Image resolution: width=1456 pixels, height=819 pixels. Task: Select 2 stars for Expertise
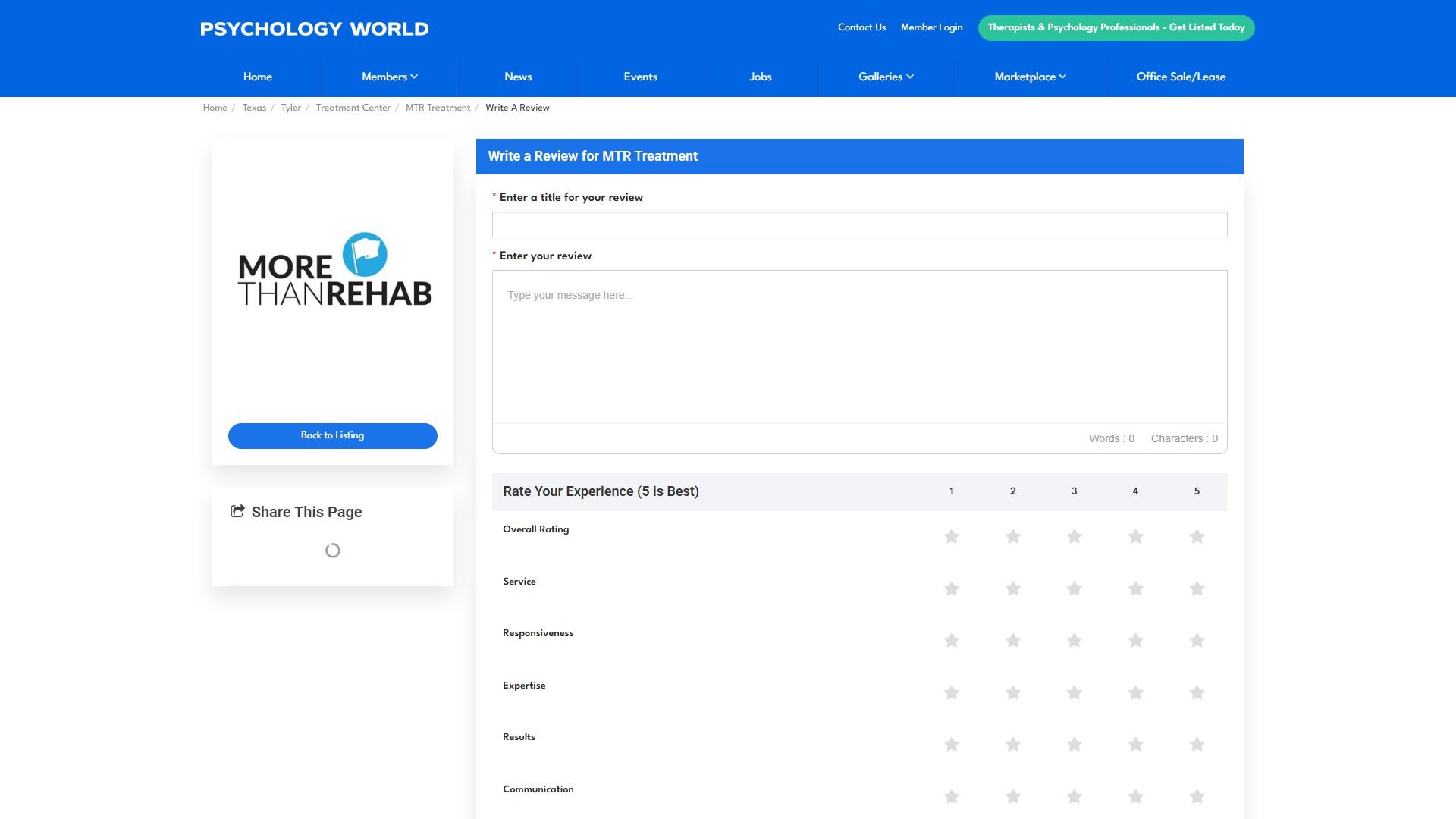[1013, 693]
